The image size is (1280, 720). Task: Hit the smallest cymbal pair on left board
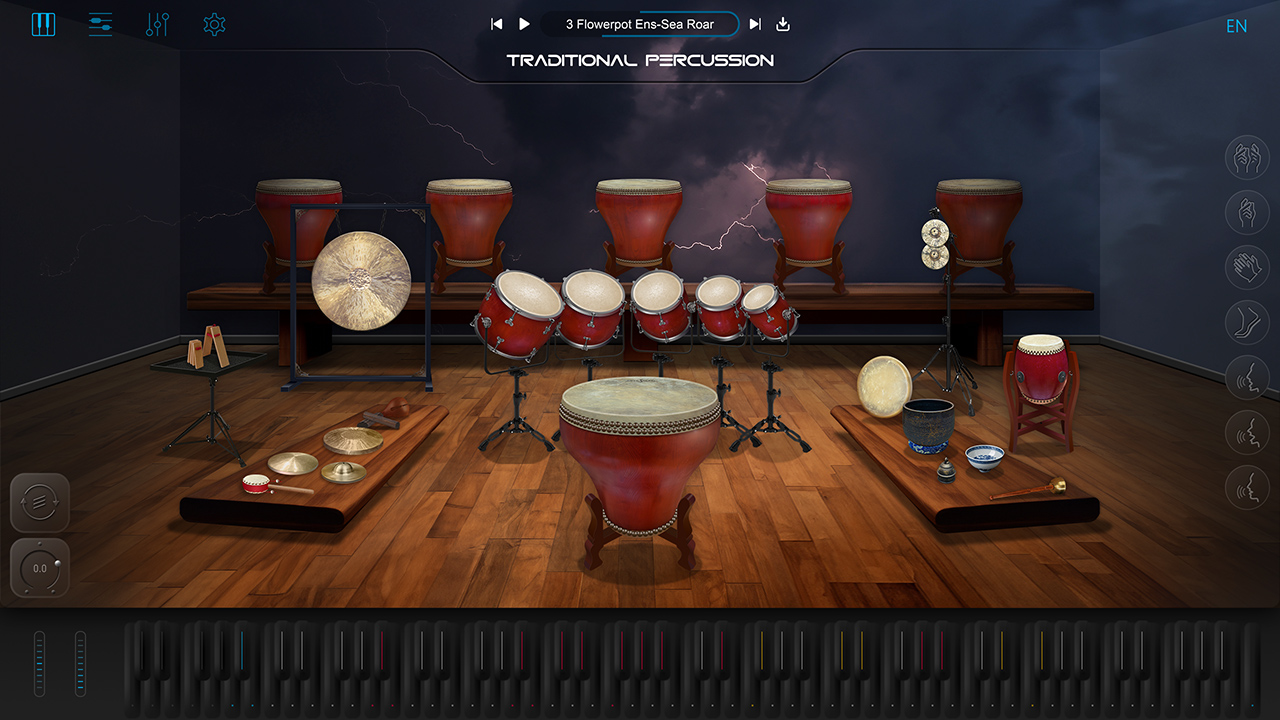click(343, 472)
